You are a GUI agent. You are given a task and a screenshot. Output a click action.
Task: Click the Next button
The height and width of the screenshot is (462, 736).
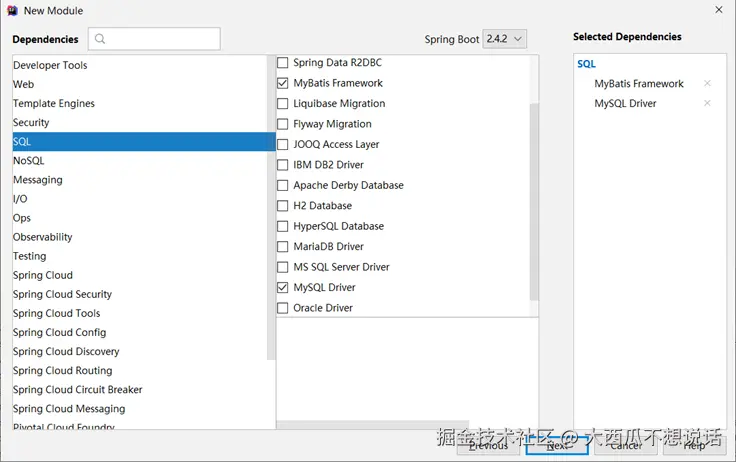pos(557,445)
